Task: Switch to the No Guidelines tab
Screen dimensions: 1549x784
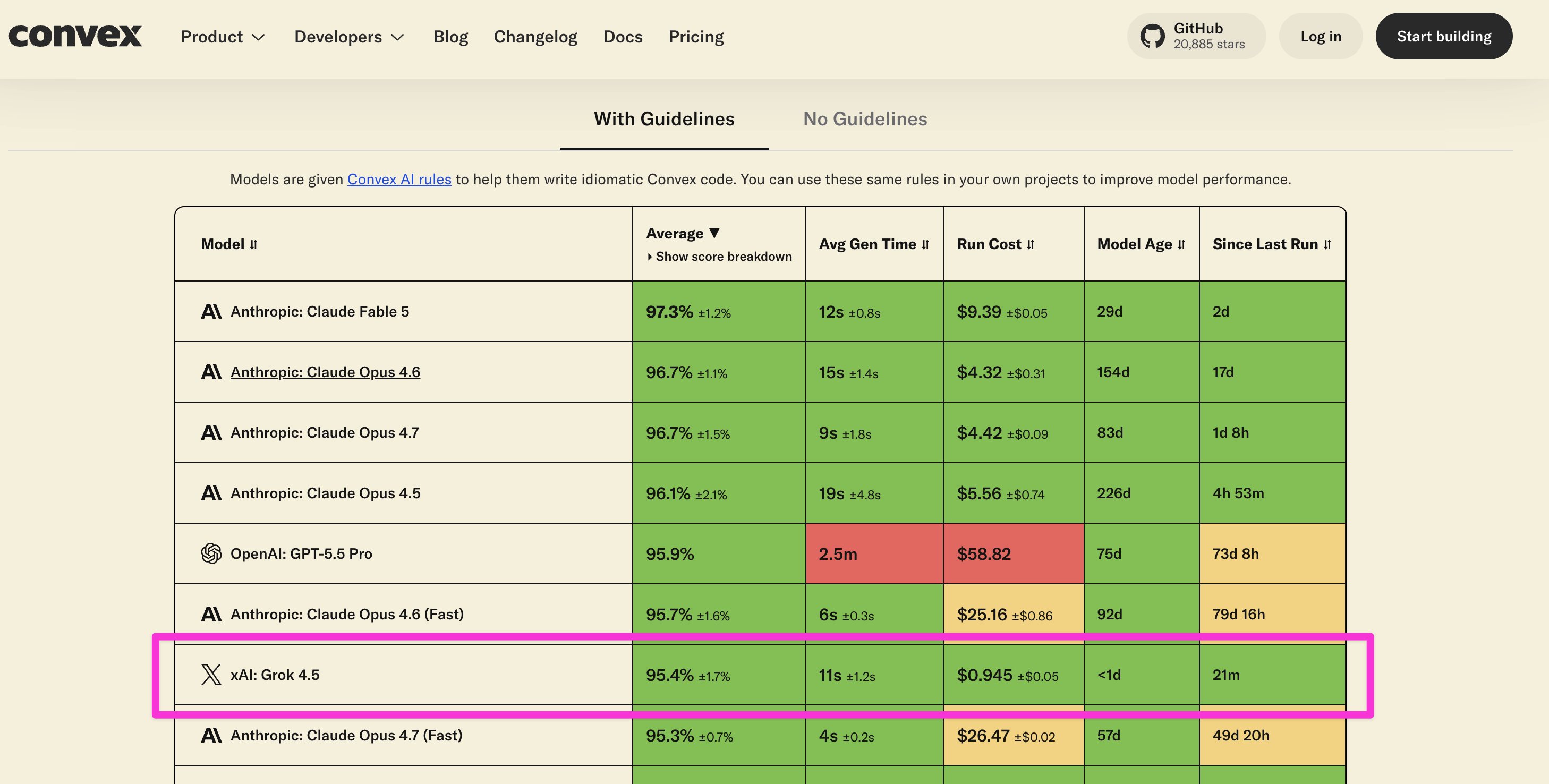Action: [x=865, y=119]
